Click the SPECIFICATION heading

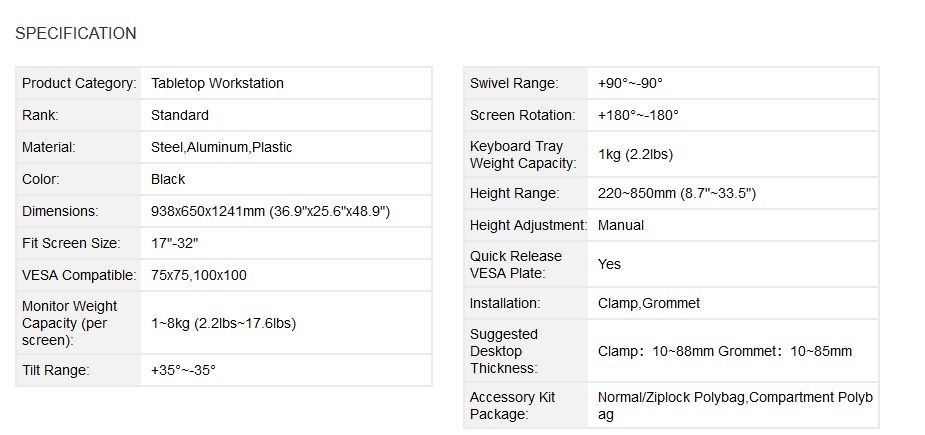coord(76,34)
